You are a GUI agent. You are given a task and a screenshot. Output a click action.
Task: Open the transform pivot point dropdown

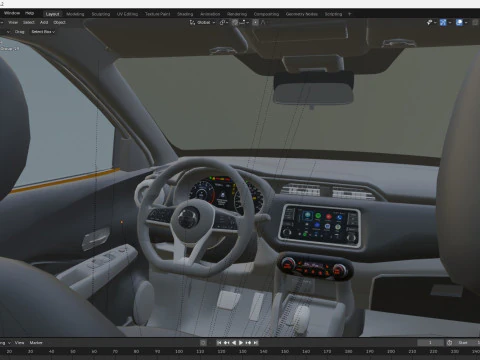point(224,22)
